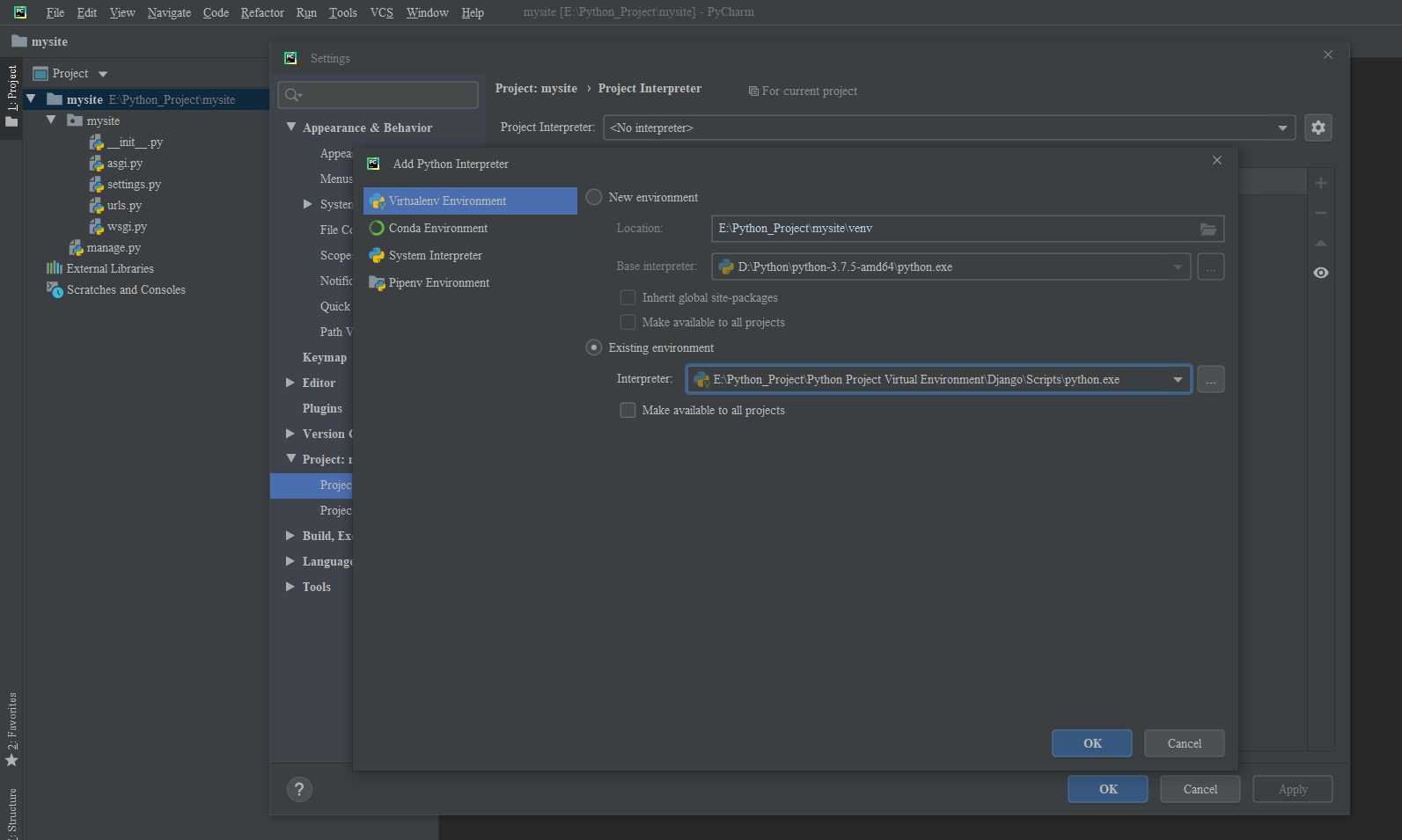Screen dimensions: 1402x840
Task: Toggle the show early releases eye icon
Action: (1321, 273)
